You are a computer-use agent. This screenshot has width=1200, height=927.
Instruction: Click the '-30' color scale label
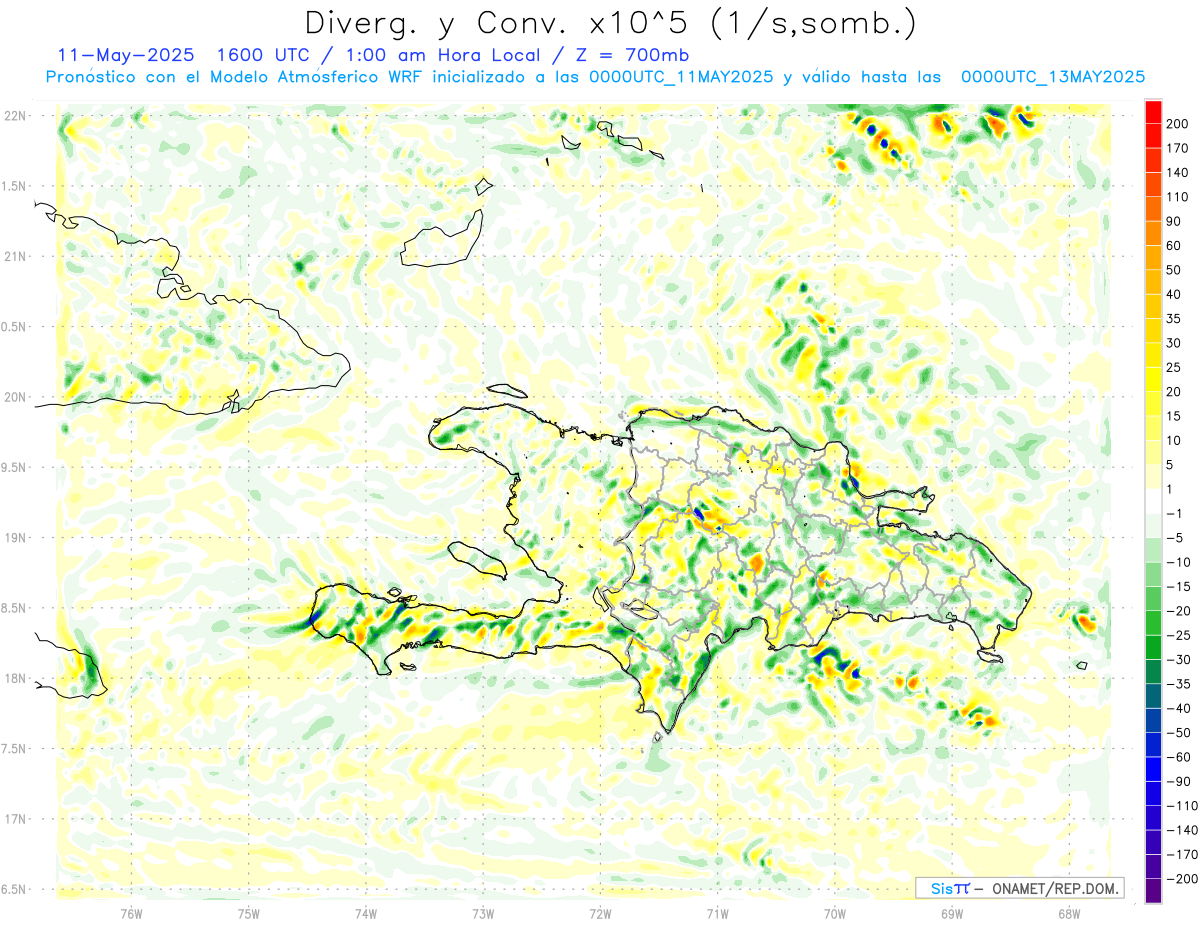(1179, 660)
